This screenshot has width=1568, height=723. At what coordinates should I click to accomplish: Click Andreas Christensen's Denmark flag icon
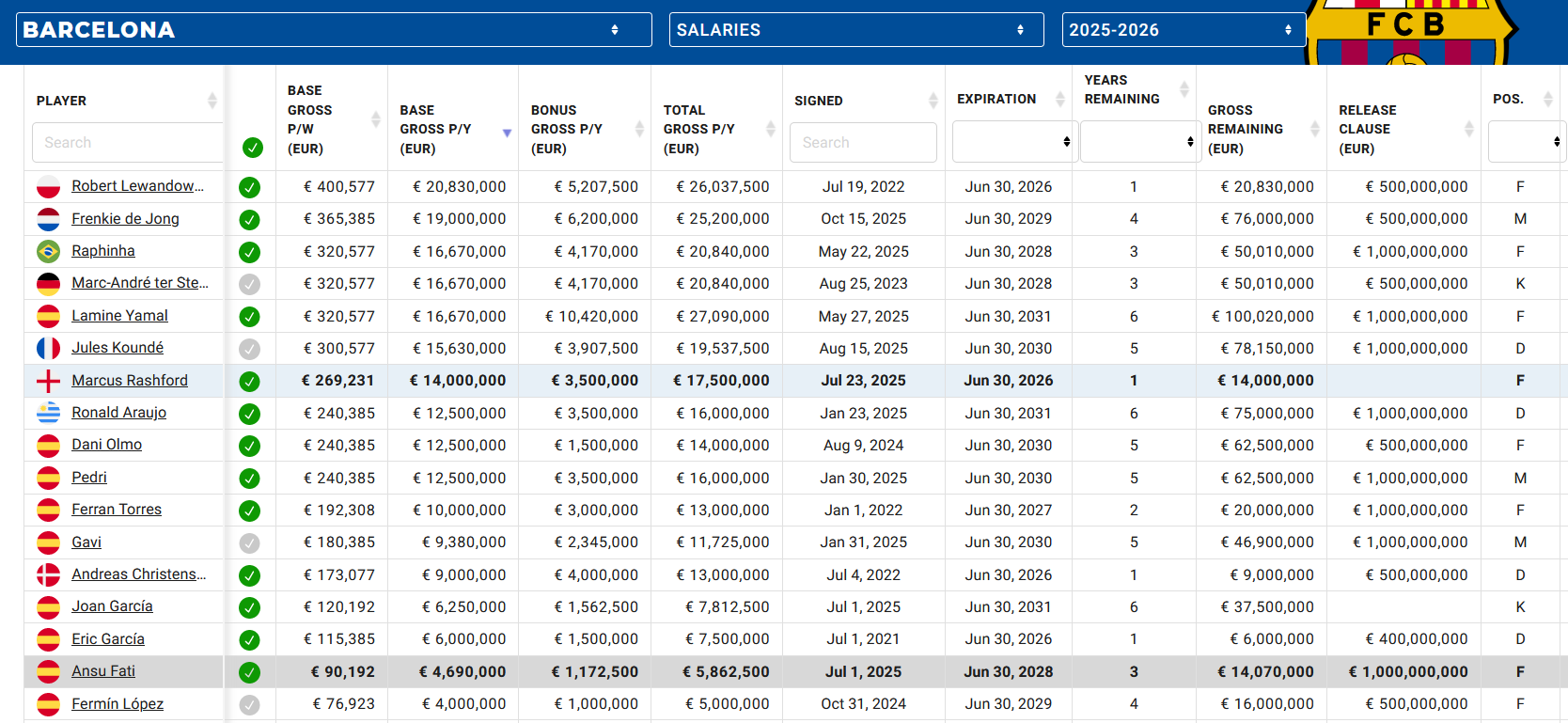tap(48, 574)
